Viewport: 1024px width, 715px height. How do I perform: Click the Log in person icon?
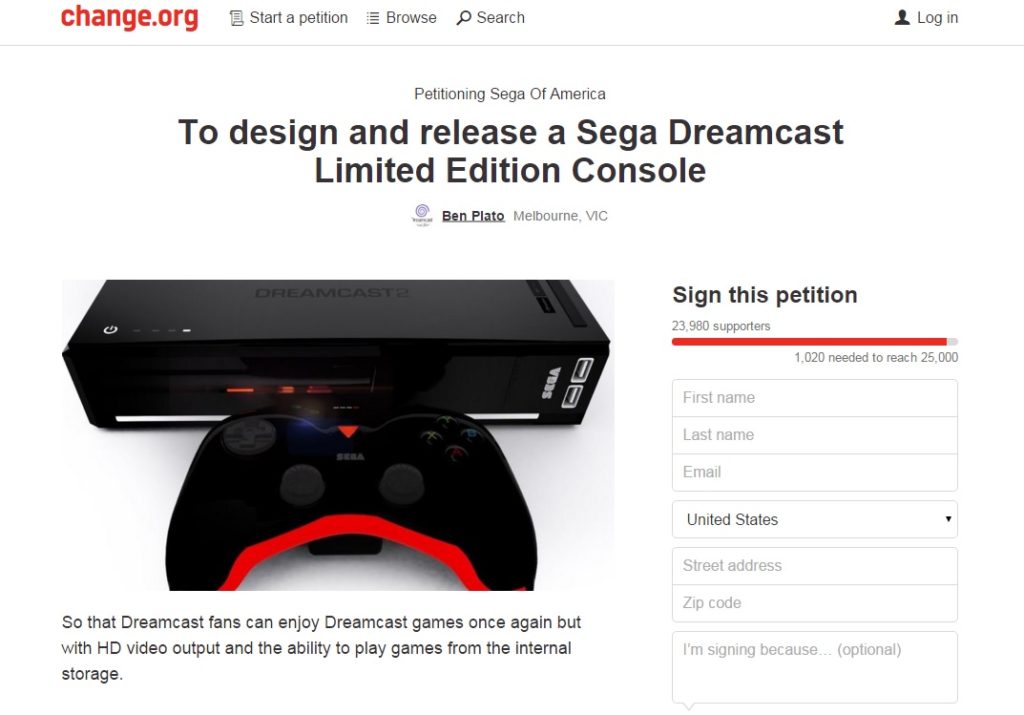point(901,17)
